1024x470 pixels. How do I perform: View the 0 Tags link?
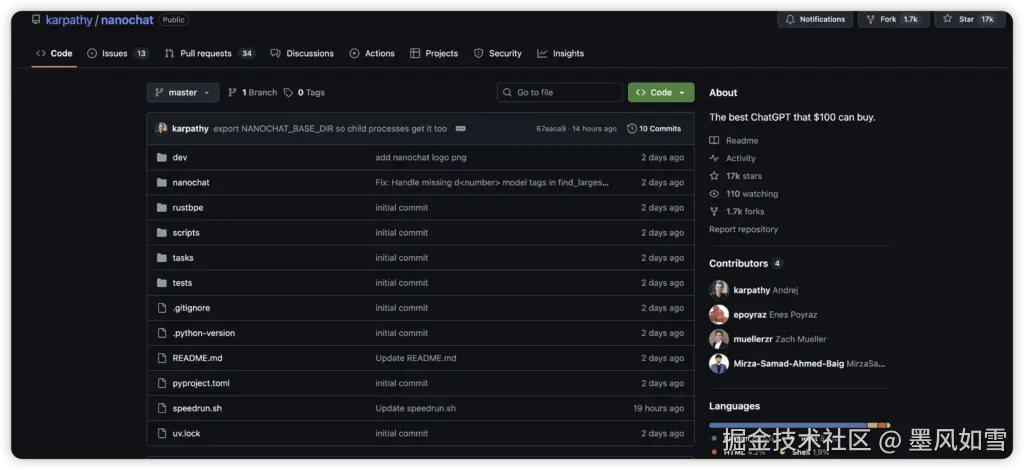(304, 93)
